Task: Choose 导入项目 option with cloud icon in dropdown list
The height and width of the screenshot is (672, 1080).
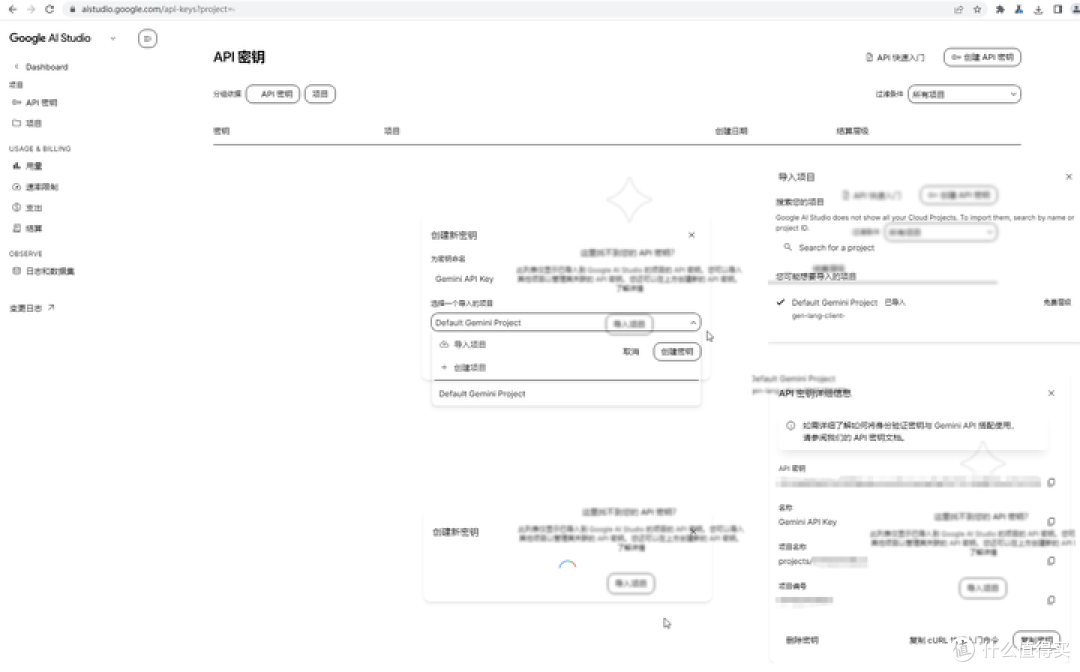Action: click(463, 344)
